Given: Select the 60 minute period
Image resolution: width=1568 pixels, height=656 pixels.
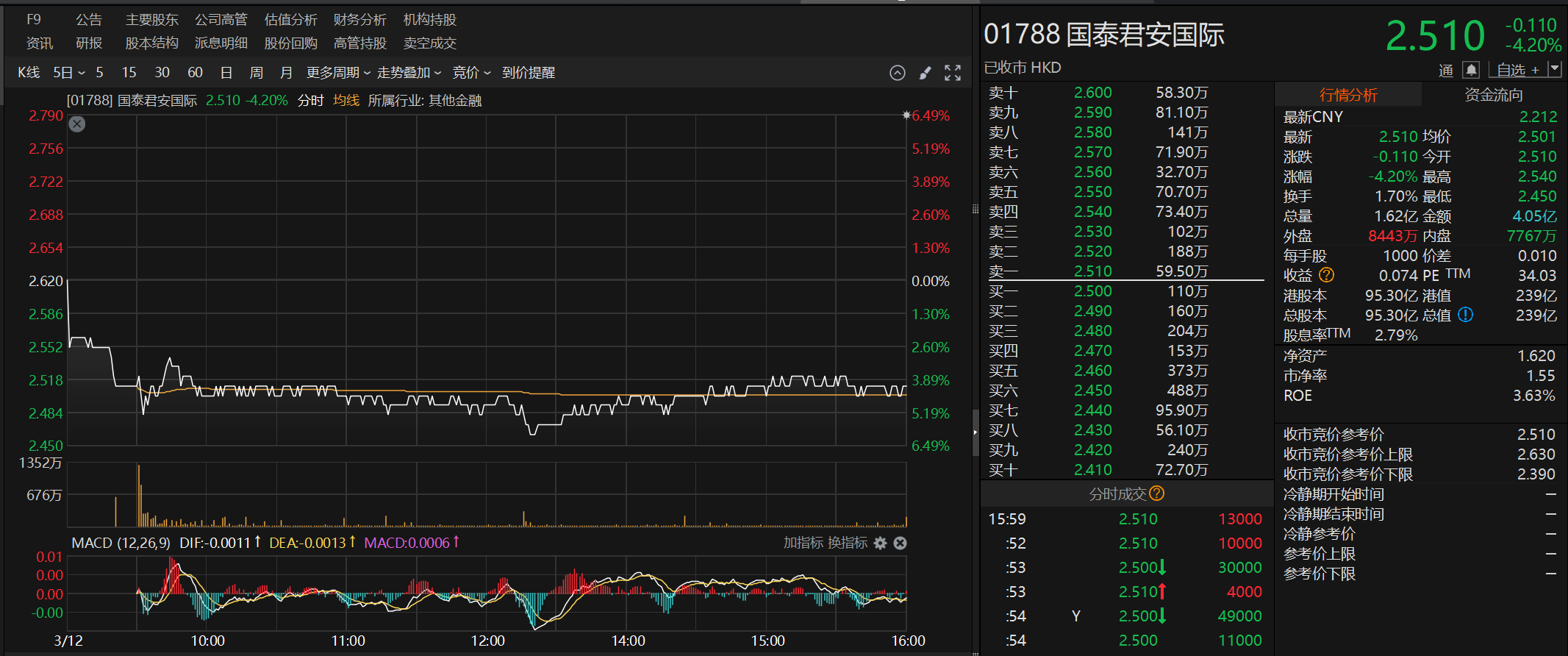Looking at the screenshot, I should [x=195, y=73].
